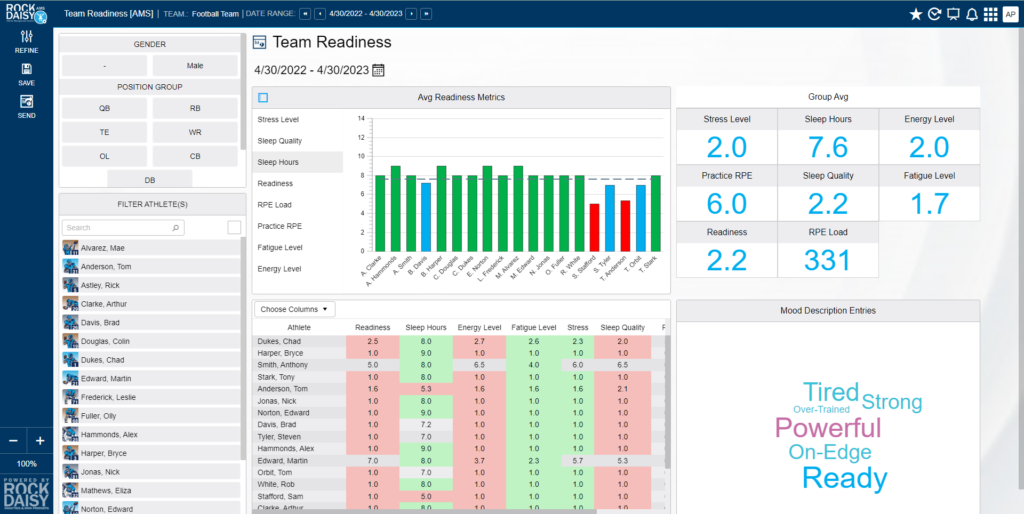Click Smith, Anthony row in table
1024x514 pixels.
(x=457, y=365)
